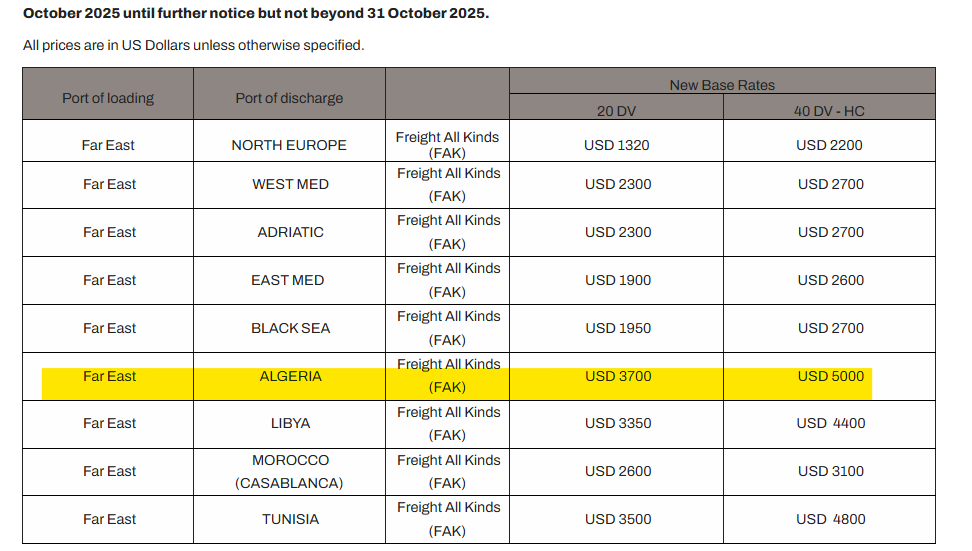Viewport: 972px width, 551px height.
Task: Click the highlighted ALGERIA cell
Action: coord(290,376)
